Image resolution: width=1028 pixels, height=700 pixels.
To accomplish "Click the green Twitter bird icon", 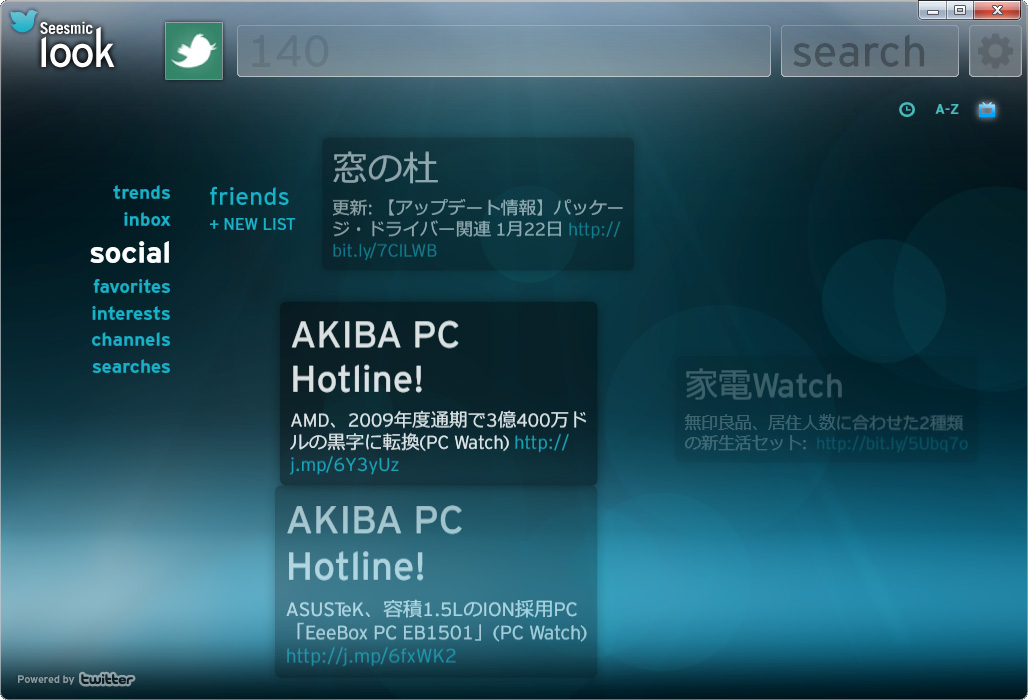I will tap(193, 50).
